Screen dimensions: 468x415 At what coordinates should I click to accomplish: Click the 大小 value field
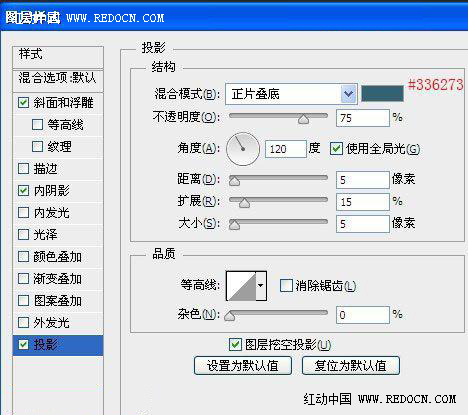click(363, 224)
